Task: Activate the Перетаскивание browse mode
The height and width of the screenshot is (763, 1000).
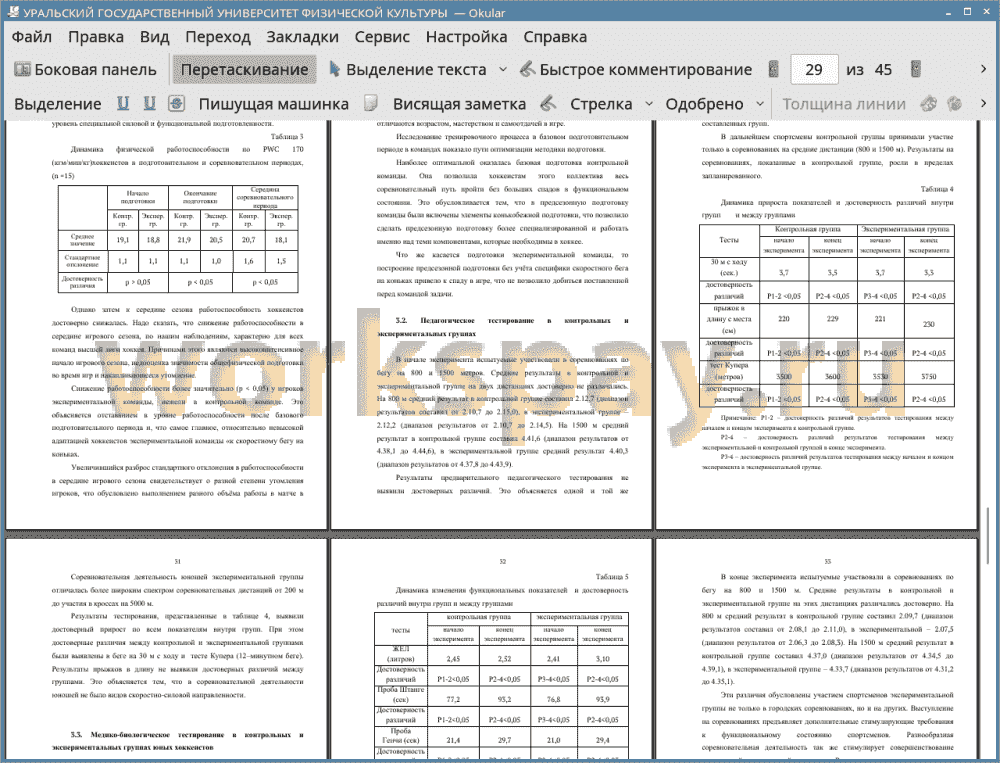Action: pos(244,70)
